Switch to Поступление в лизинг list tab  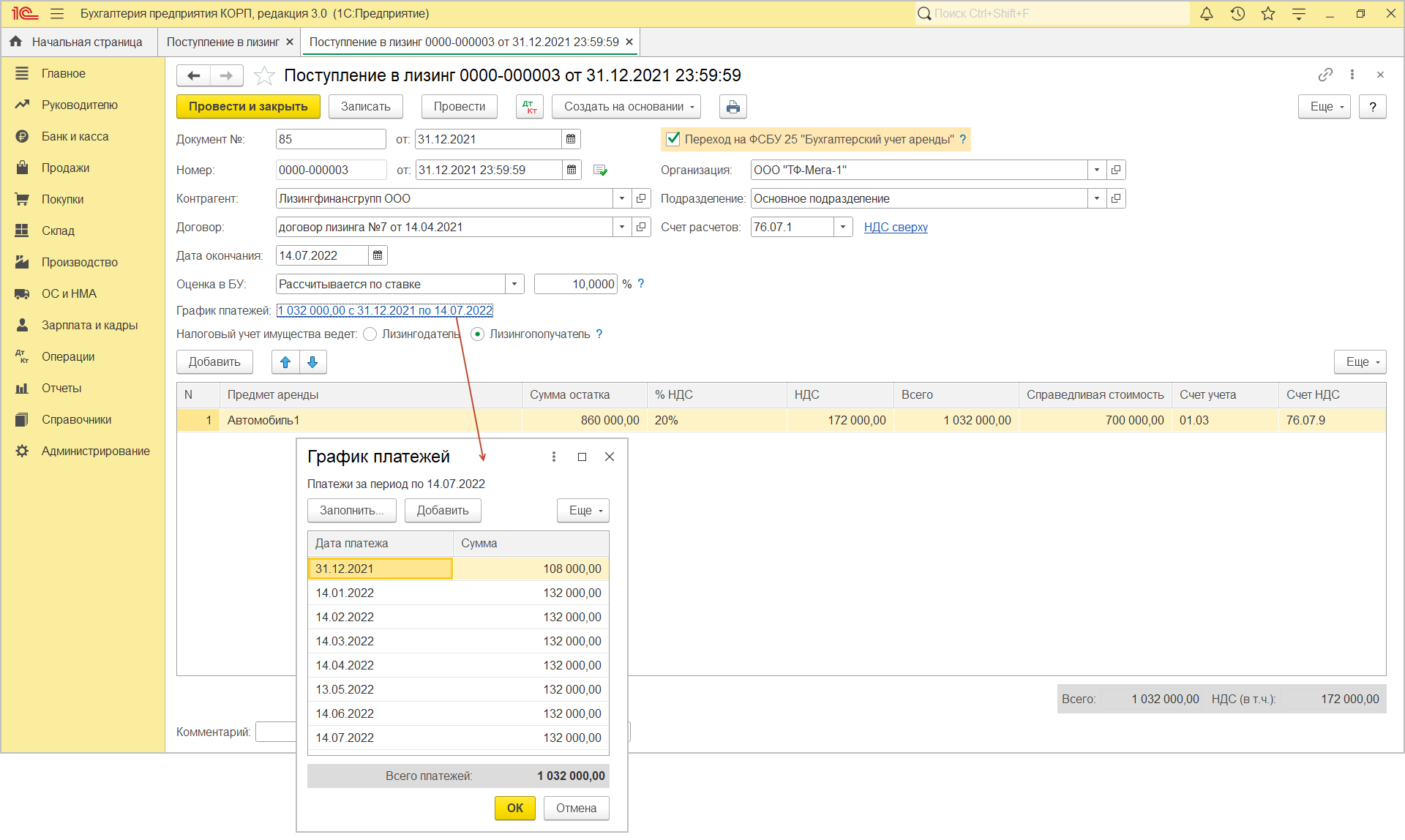223,42
